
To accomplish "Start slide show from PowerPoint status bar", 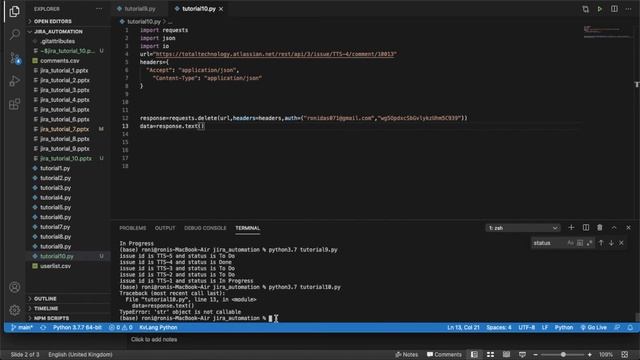I will (x=522, y=354).
